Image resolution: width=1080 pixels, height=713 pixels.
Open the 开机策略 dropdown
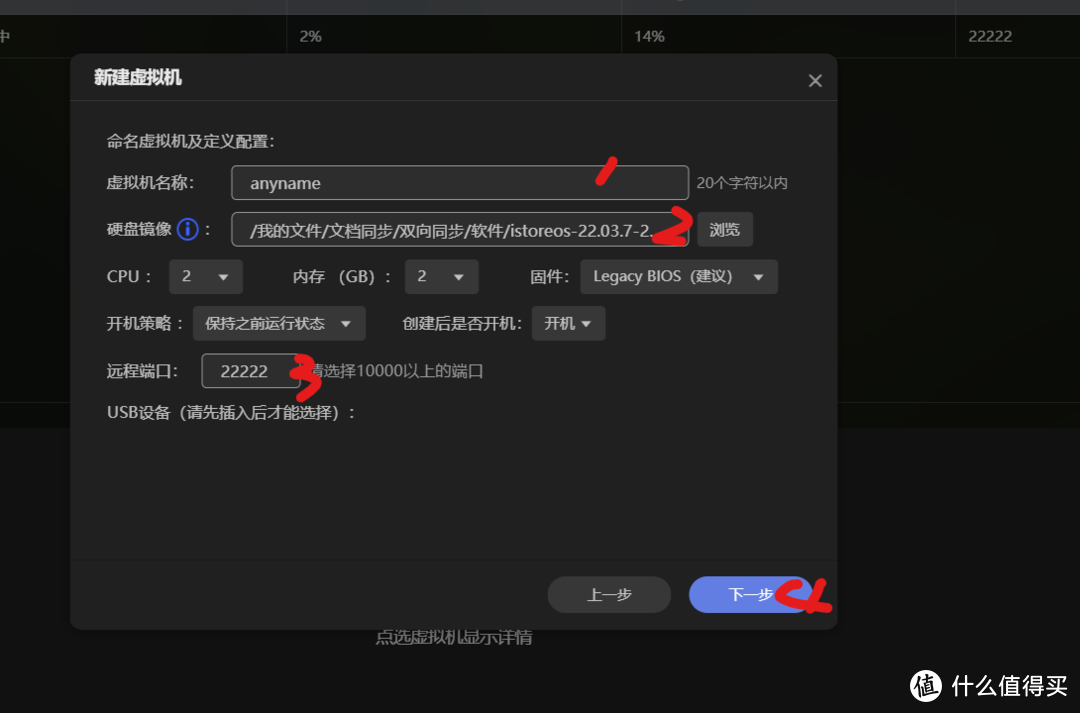pyautogui.click(x=279, y=323)
